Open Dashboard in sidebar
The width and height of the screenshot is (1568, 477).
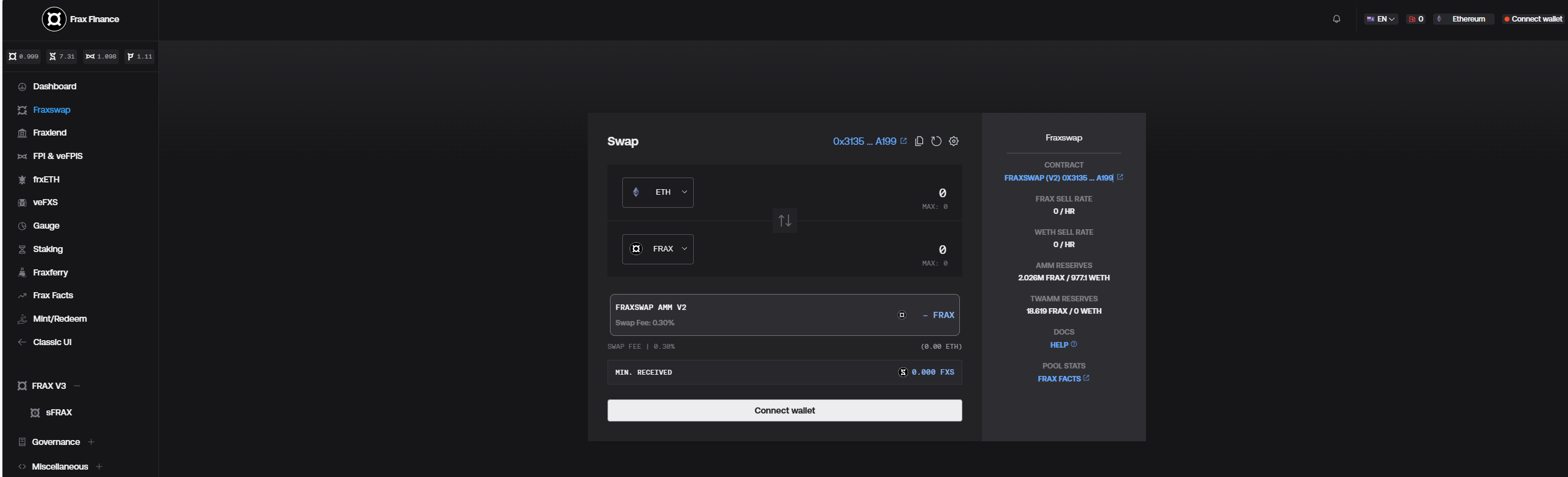pyautogui.click(x=55, y=86)
